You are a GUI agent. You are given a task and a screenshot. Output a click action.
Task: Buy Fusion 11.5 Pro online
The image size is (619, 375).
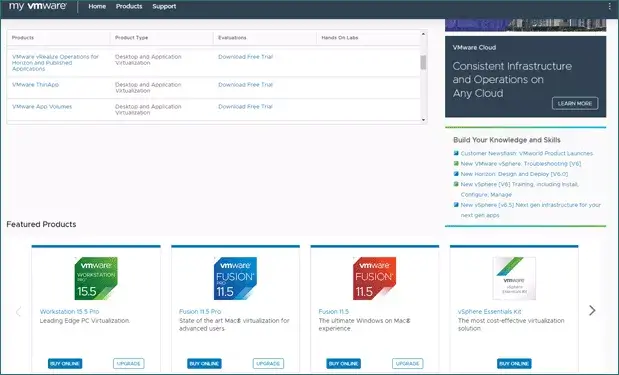click(204, 364)
